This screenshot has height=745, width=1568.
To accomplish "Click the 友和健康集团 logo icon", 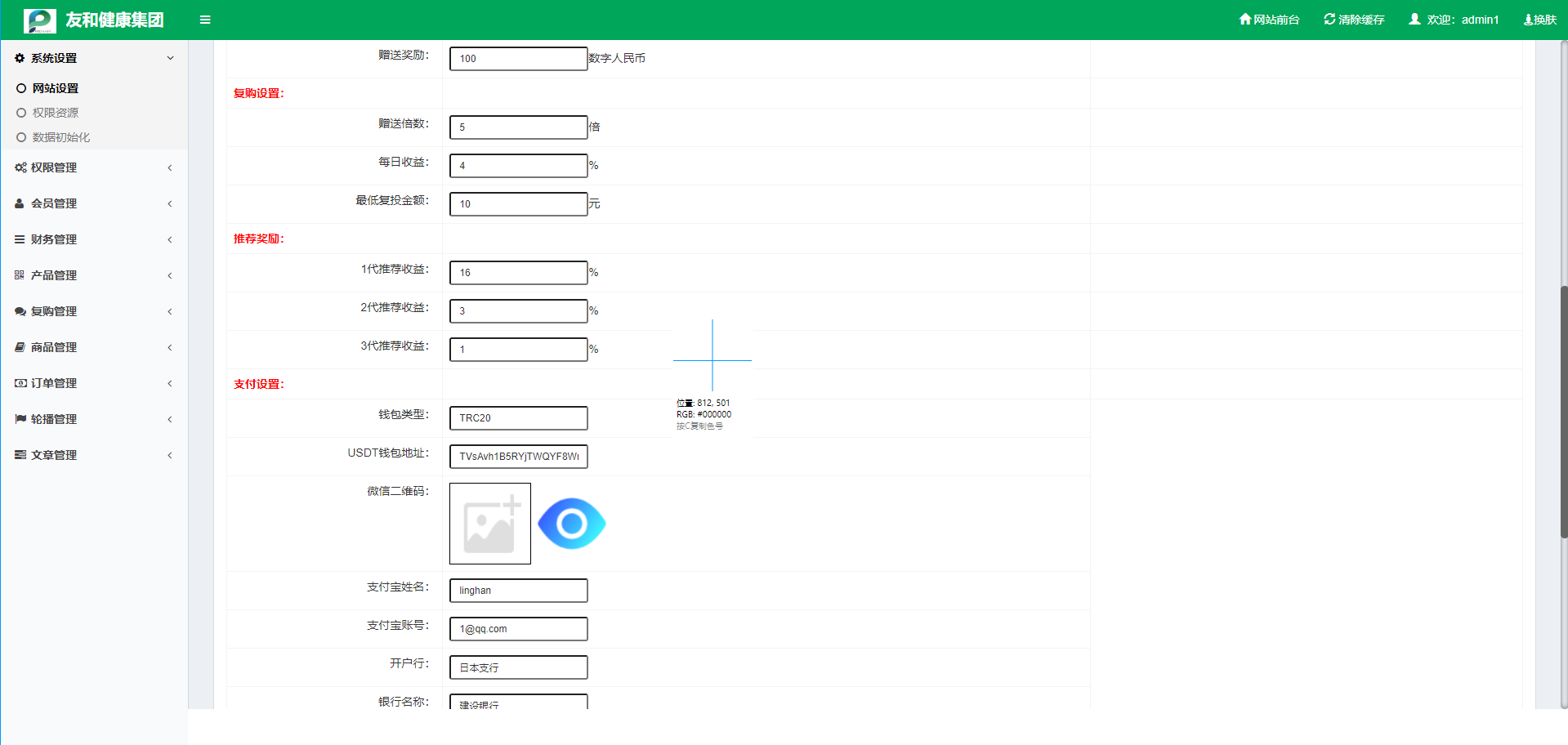I will [40, 20].
